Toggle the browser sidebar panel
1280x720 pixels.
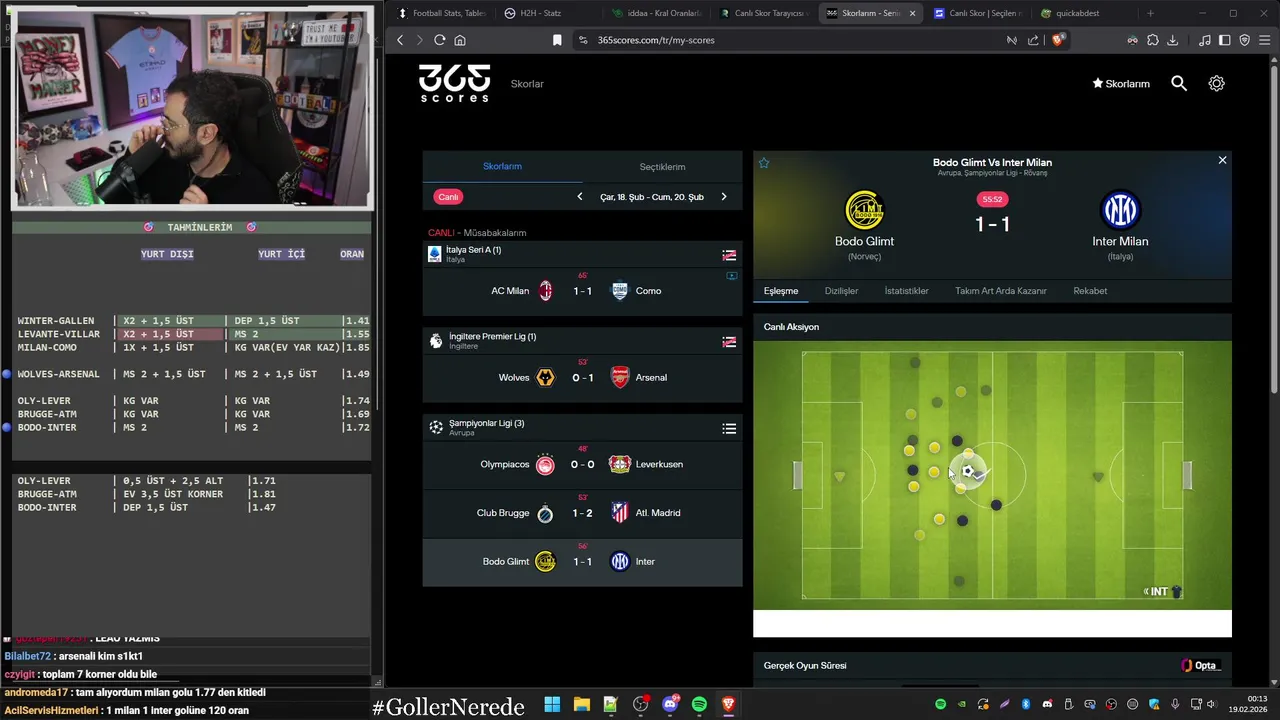click(1224, 40)
